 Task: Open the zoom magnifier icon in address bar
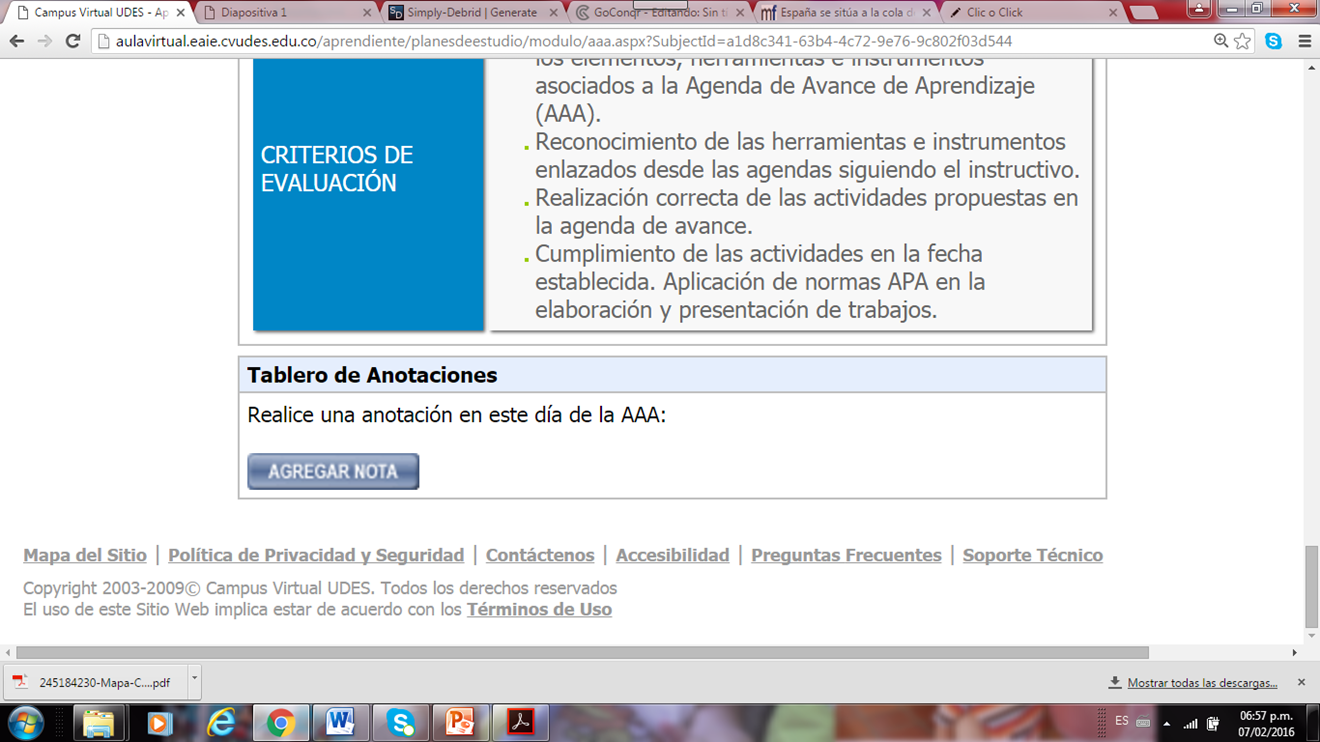pyautogui.click(x=1221, y=41)
